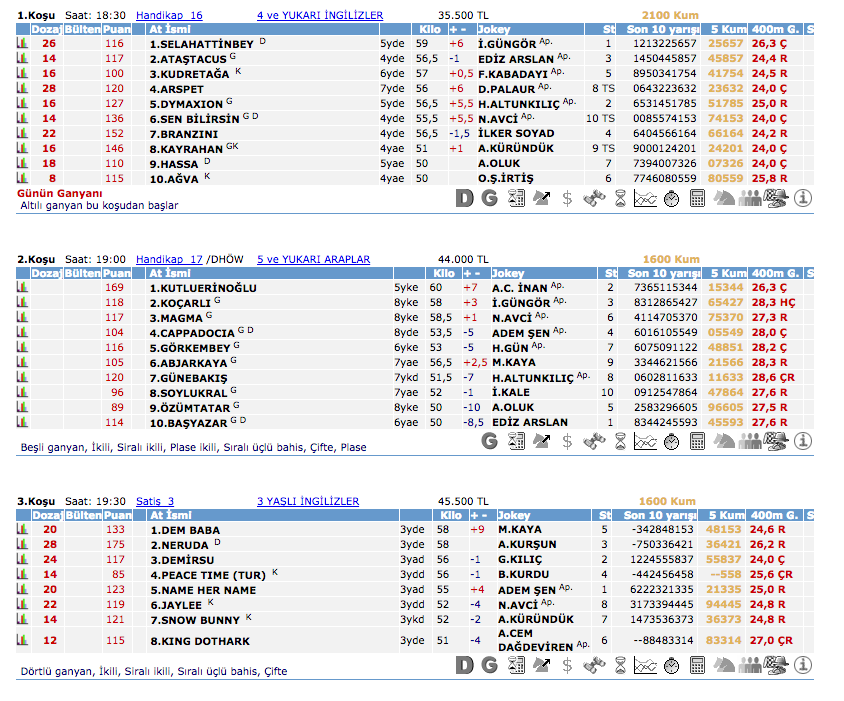Open the line chart icon under race 1
The image size is (844, 701).
click(x=645, y=198)
